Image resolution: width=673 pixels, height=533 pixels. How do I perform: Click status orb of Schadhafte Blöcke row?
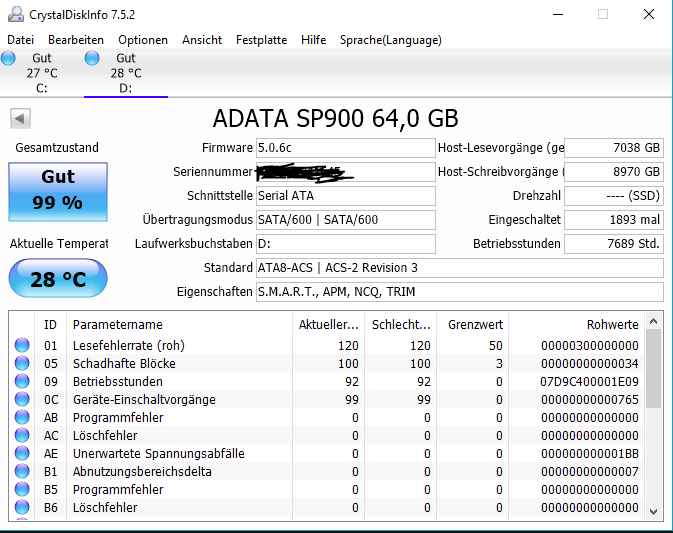22,363
